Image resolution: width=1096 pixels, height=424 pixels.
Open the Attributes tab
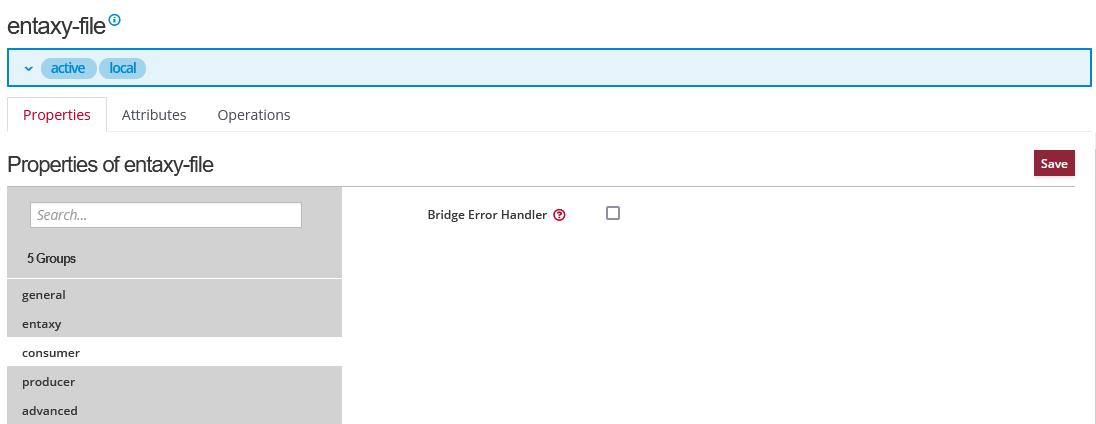pos(154,115)
